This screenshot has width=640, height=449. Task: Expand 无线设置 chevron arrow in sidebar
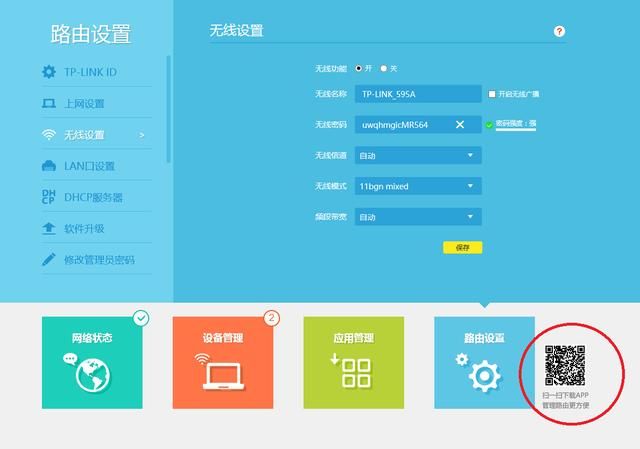(x=142, y=135)
